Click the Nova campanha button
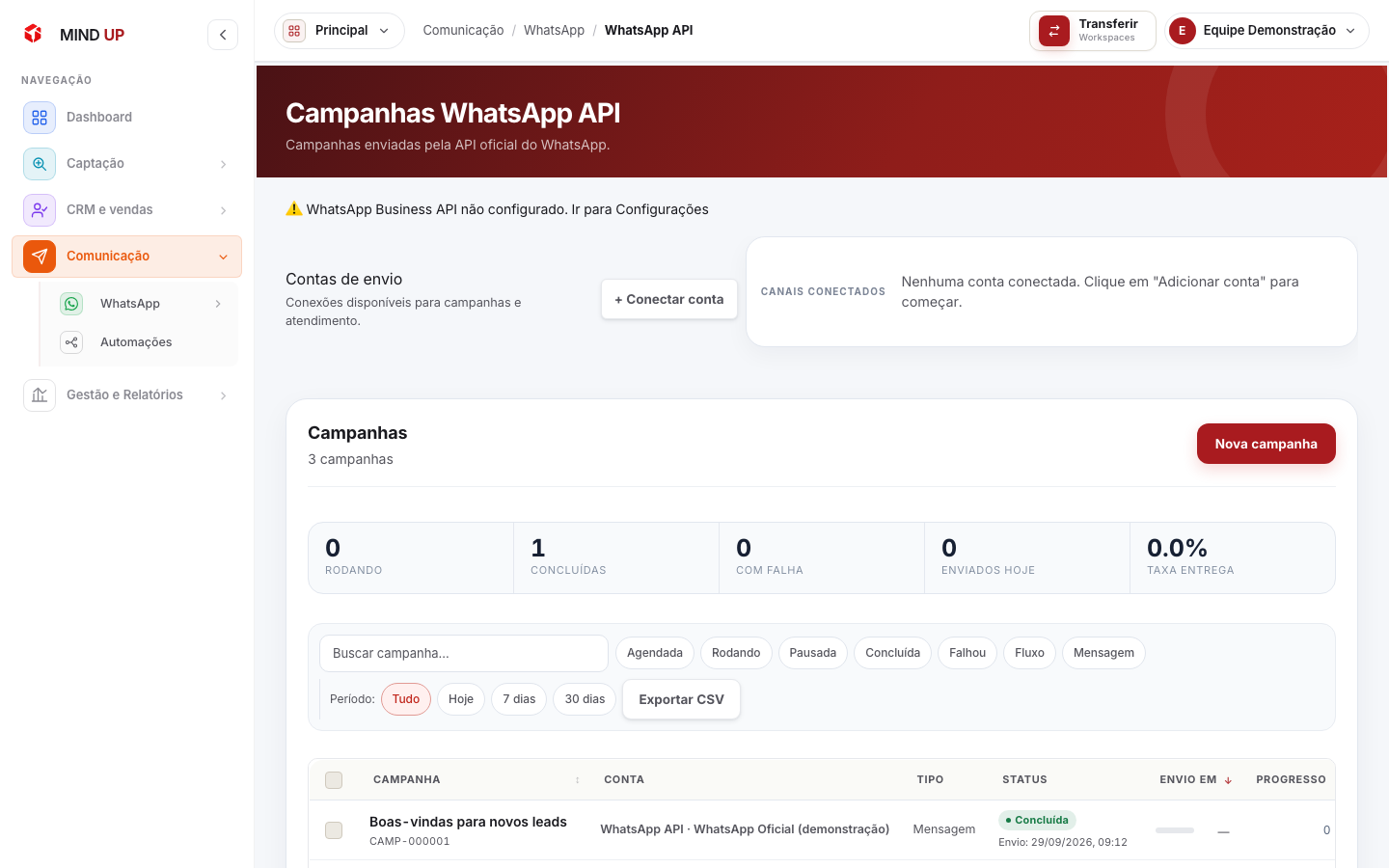The height and width of the screenshot is (868, 1389). 1266,444
